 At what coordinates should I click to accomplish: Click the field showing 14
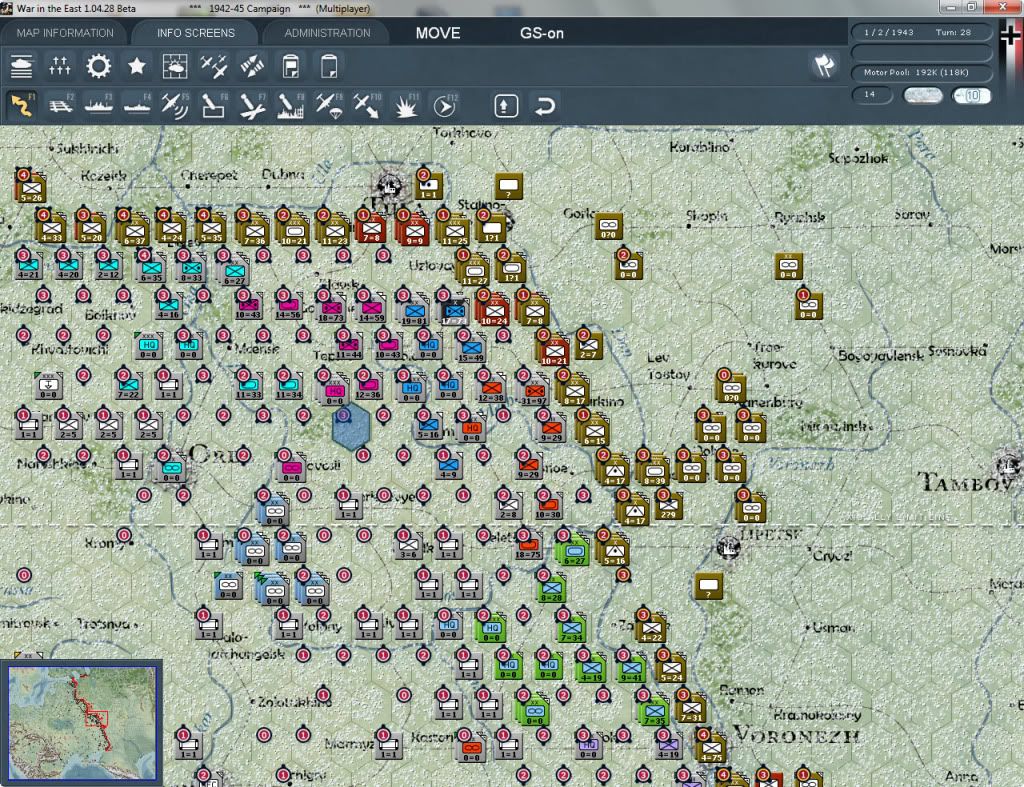click(872, 95)
